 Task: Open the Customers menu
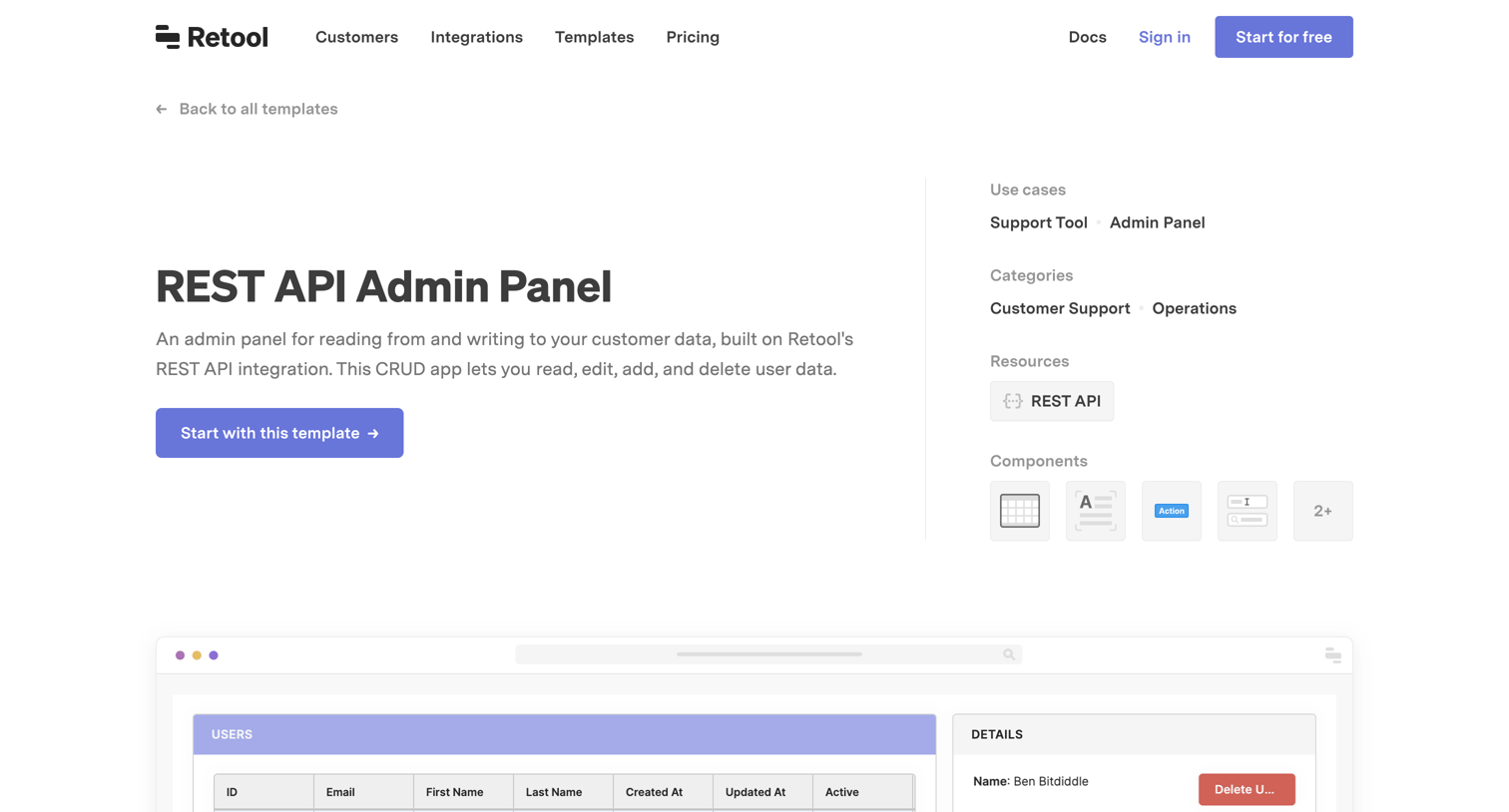point(356,37)
